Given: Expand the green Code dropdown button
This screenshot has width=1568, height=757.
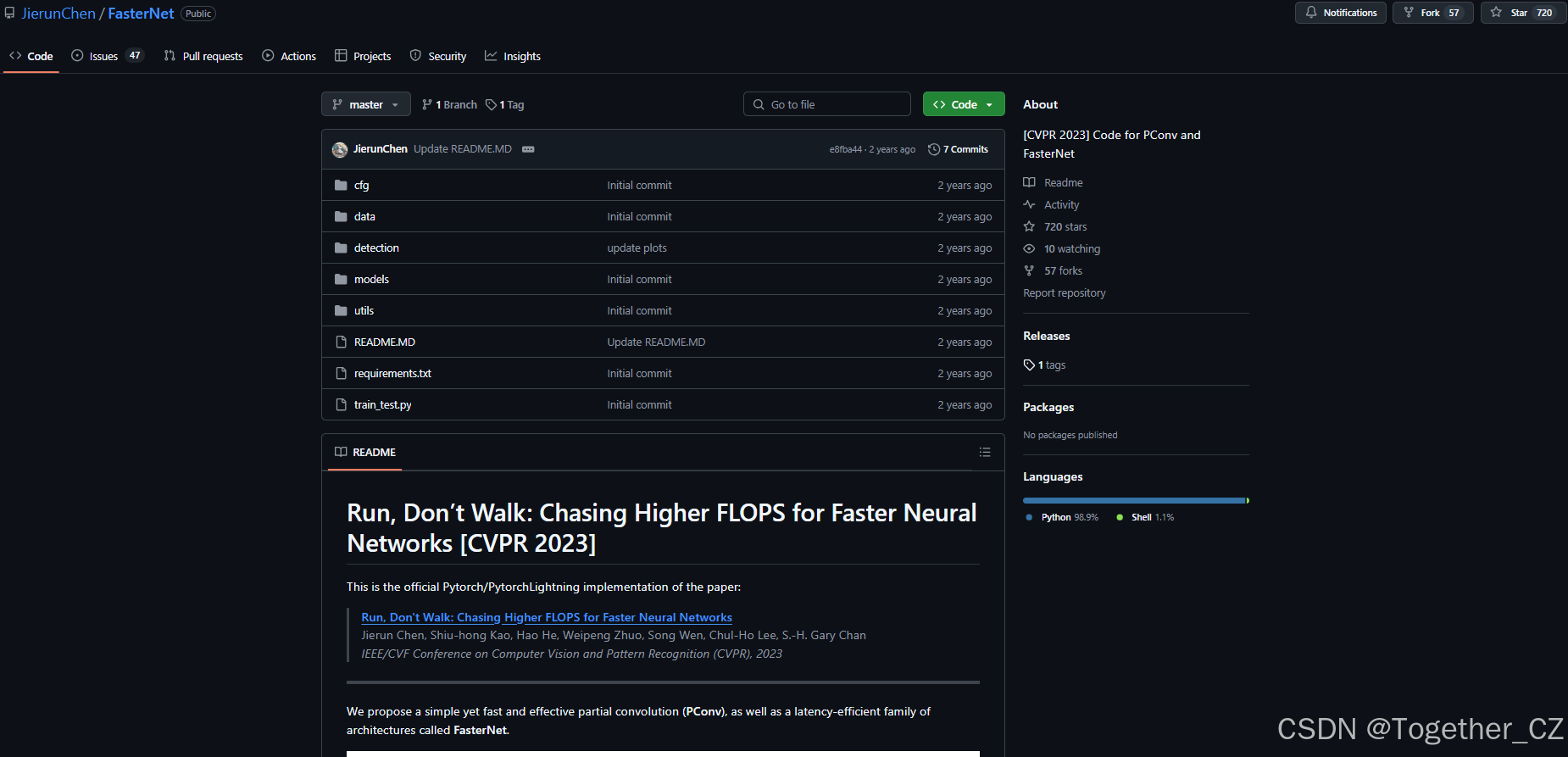Looking at the screenshot, I should point(964,104).
